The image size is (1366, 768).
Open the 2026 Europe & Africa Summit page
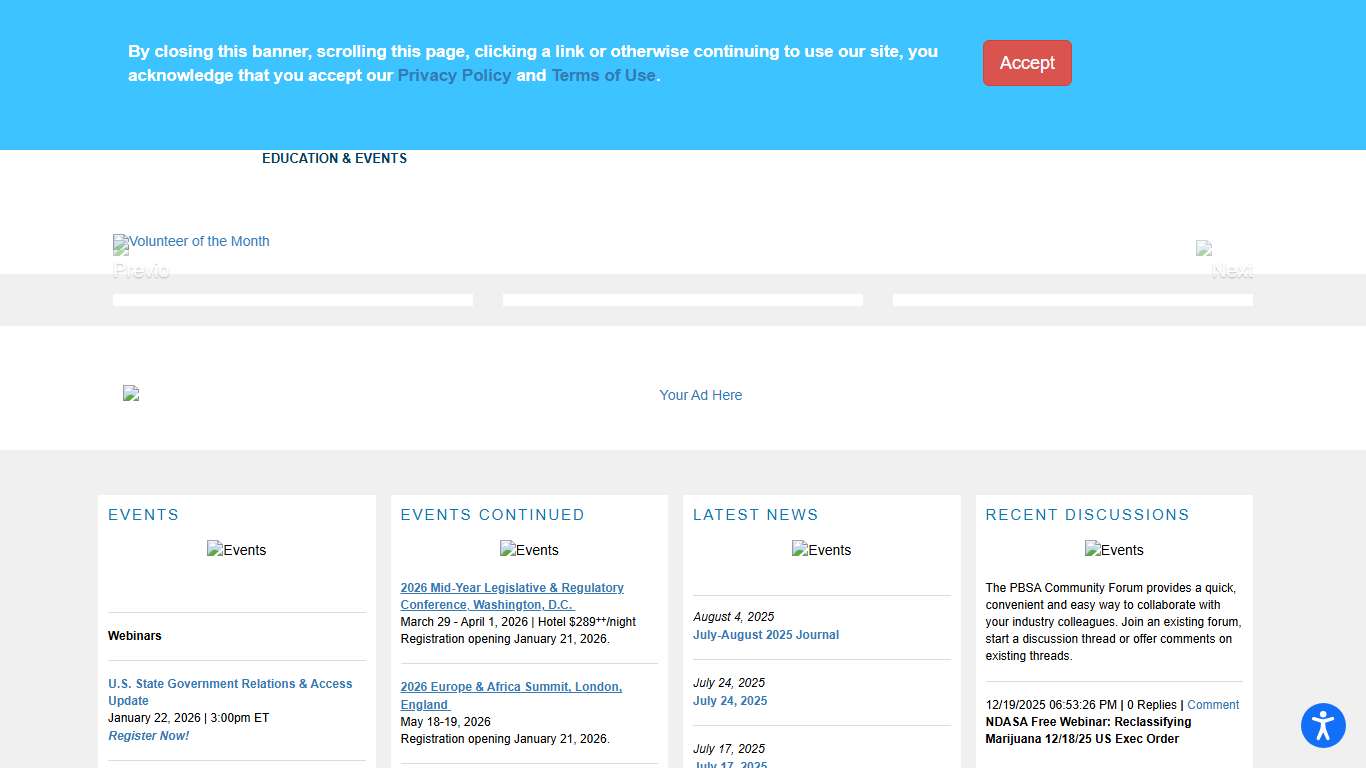(x=511, y=695)
